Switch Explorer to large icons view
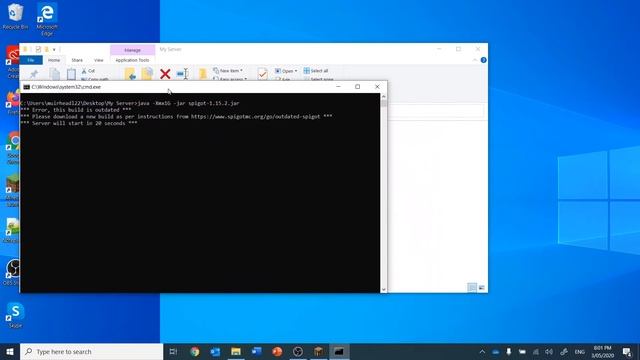The height and width of the screenshot is (360, 640). coord(482,288)
